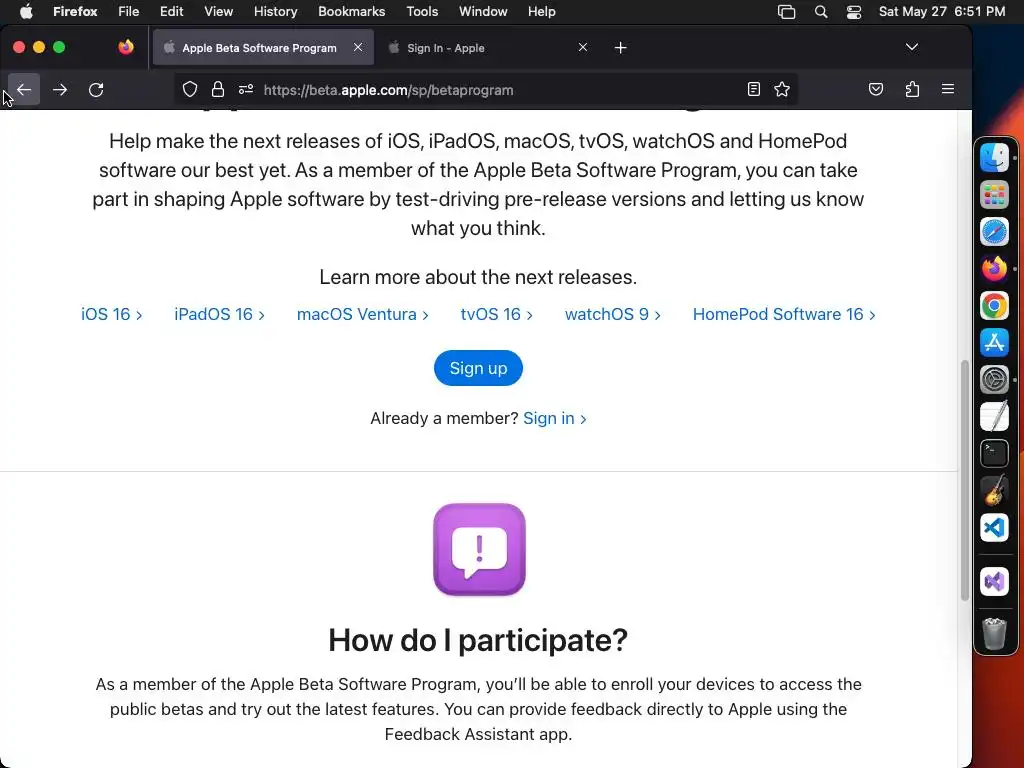Reload the current page
Viewport: 1024px width, 768px height.
[96, 89]
